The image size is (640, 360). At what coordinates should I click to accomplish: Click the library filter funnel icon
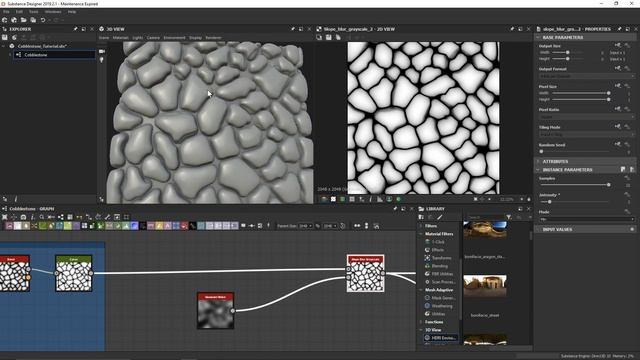coord(509,217)
